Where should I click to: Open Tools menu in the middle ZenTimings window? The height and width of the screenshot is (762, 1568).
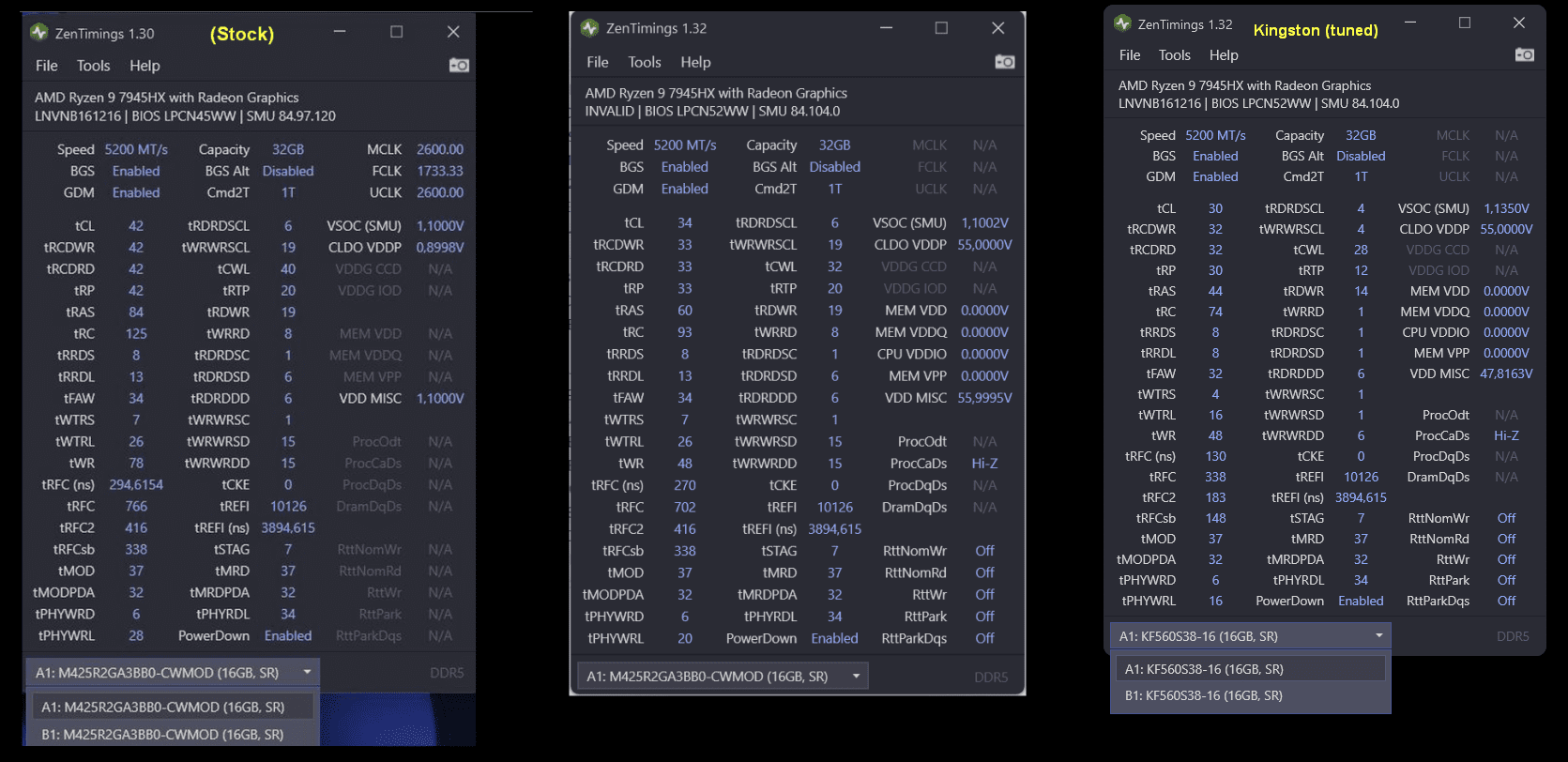tap(645, 62)
